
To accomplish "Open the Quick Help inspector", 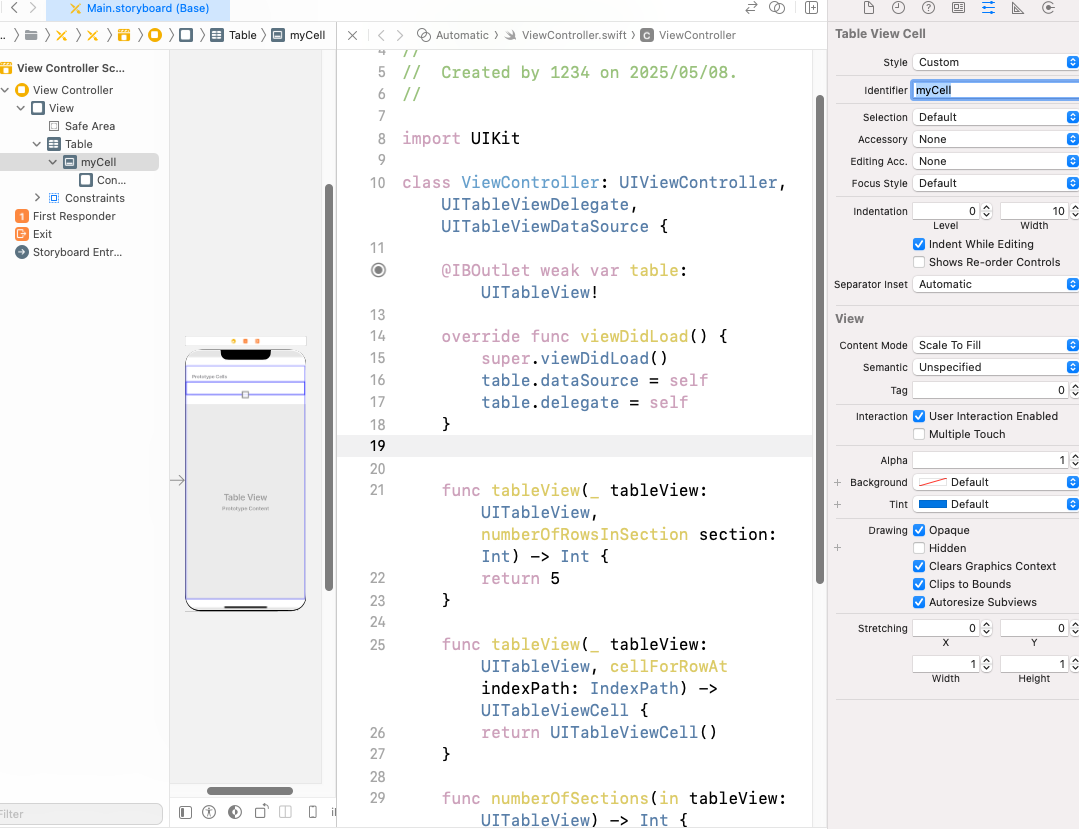I will tap(928, 8).
